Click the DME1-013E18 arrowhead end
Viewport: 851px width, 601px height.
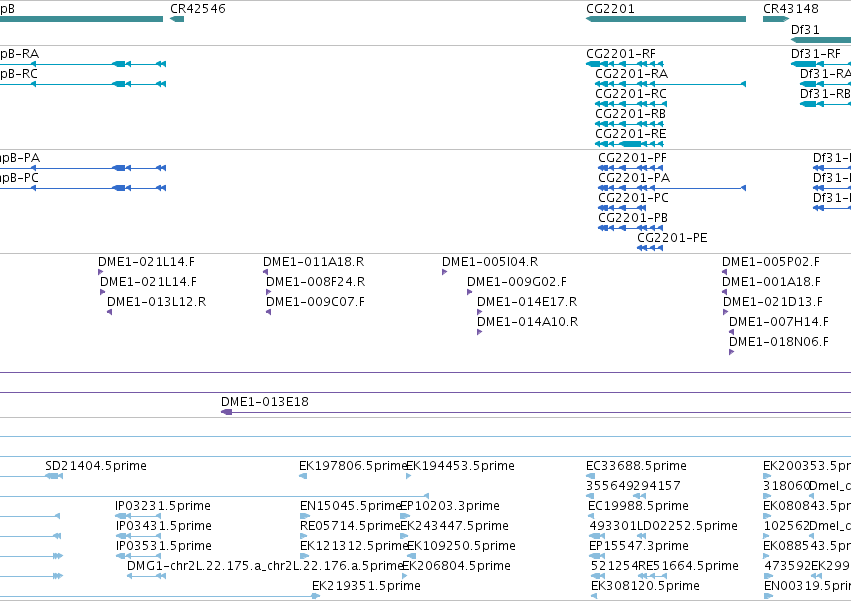(226, 413)
